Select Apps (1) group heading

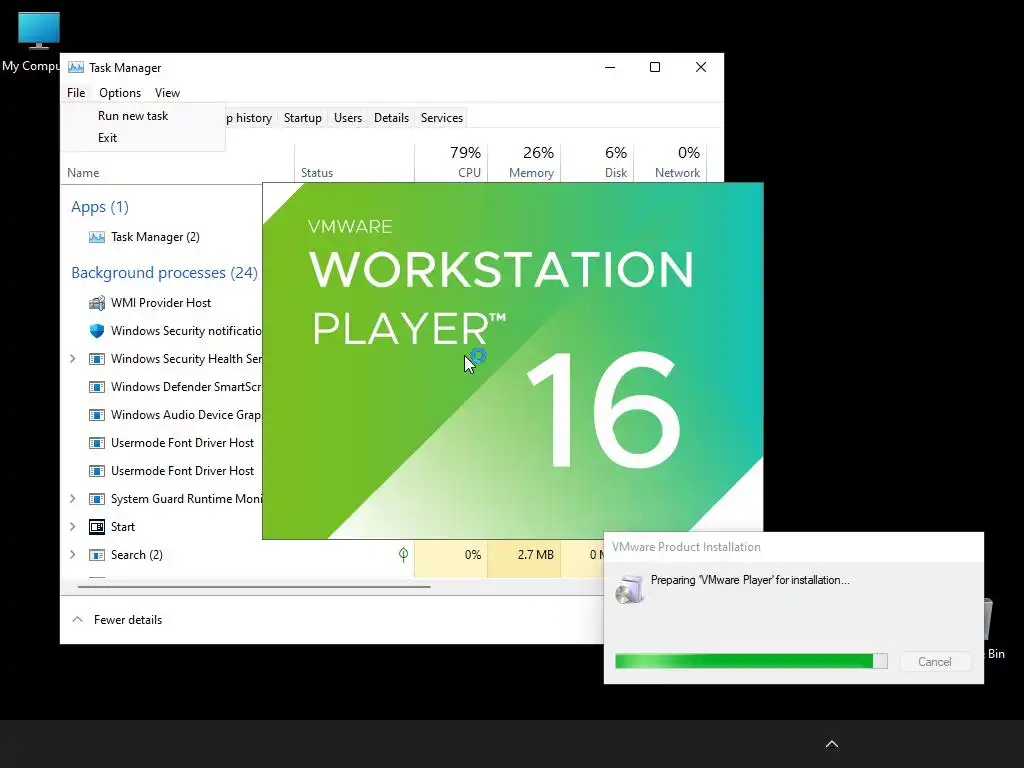pos(100,207)
